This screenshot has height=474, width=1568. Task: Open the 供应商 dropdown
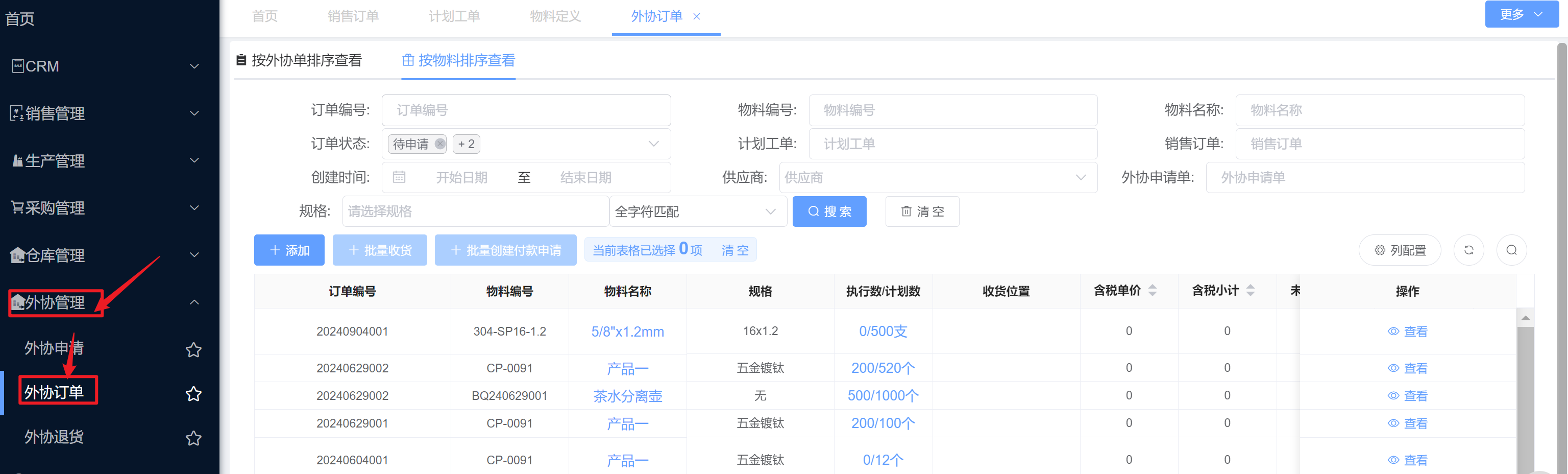938,177
